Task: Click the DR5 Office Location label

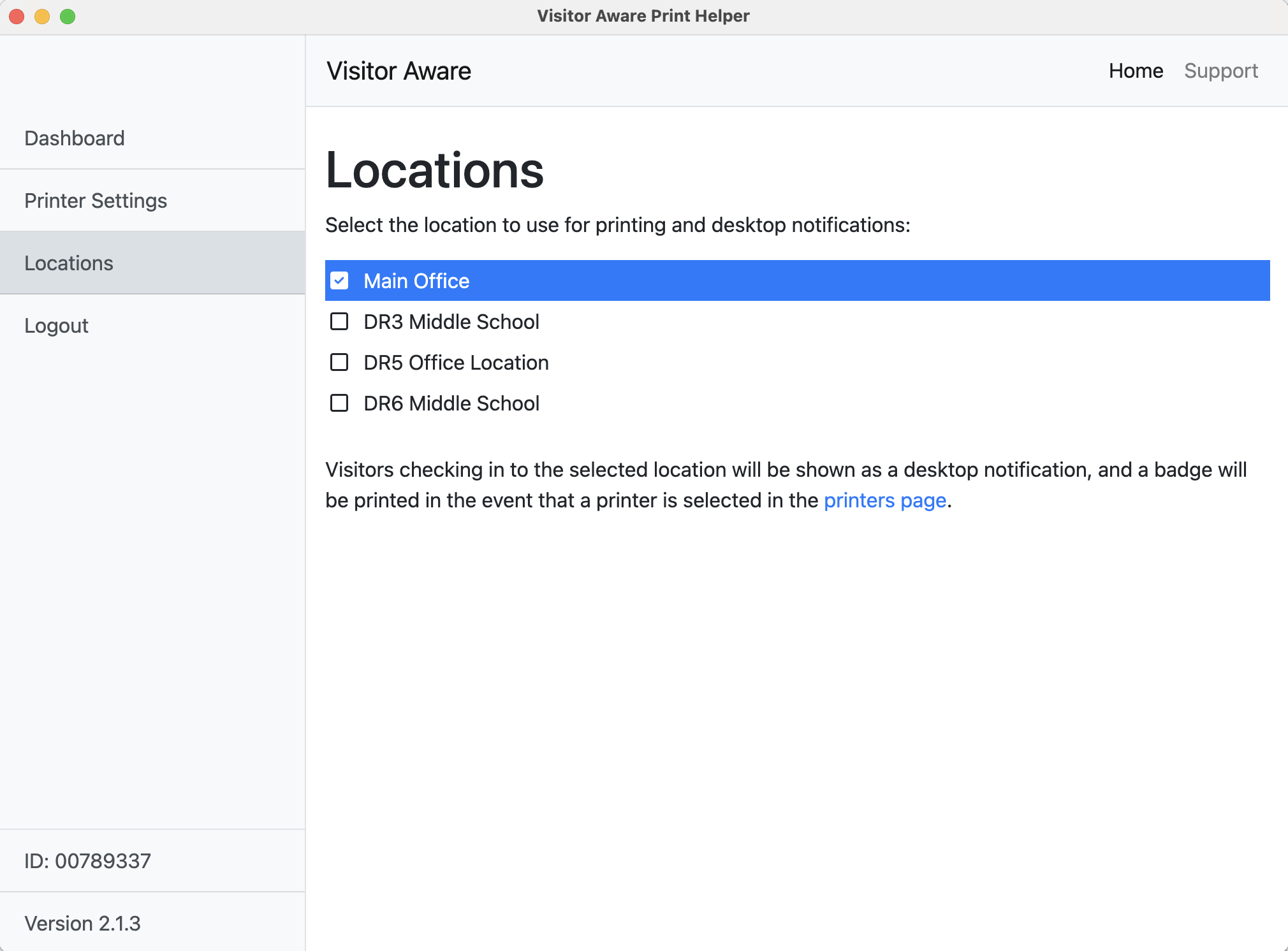Action: pos(456,363)
